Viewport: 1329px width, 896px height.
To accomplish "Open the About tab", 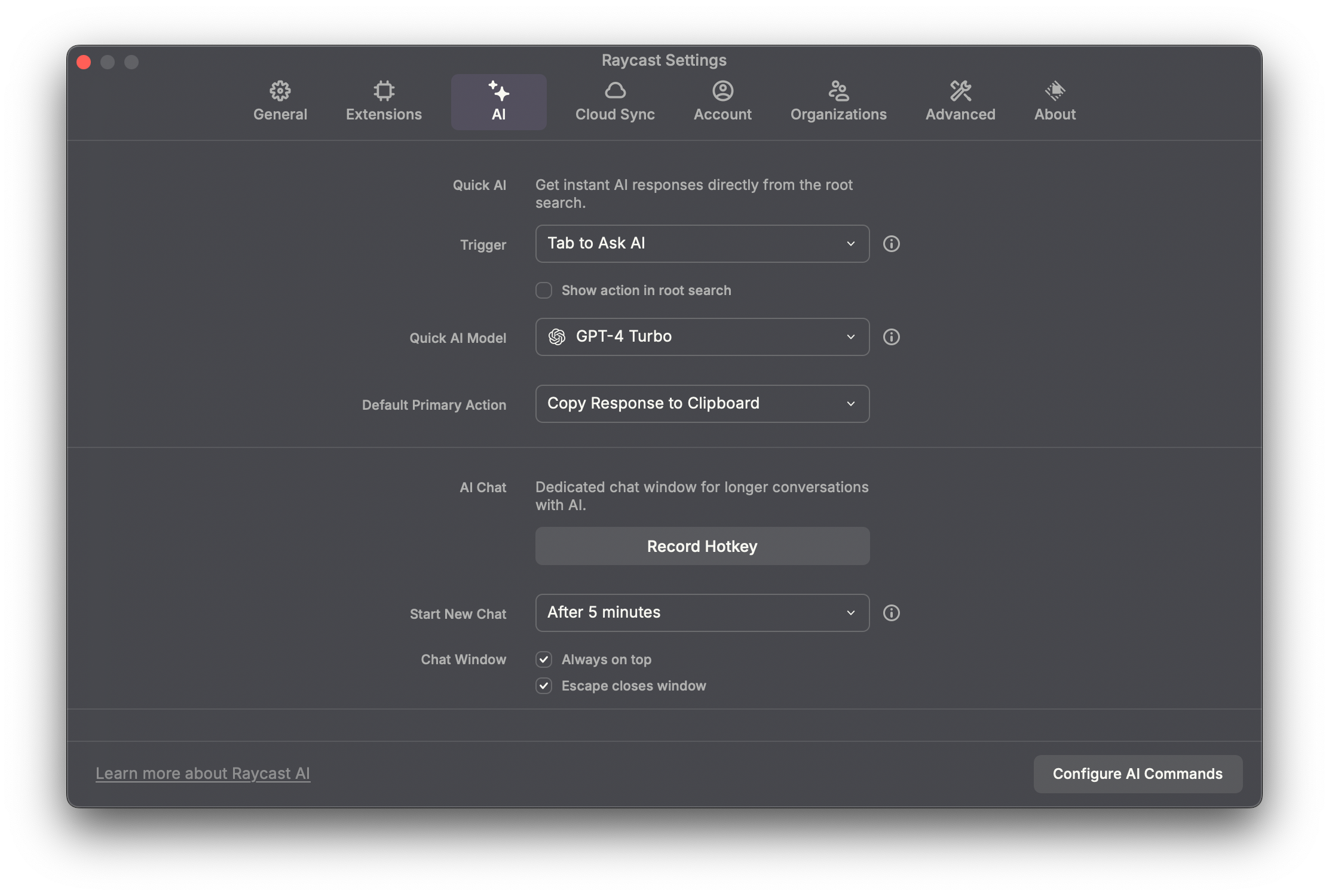I will click(x=1055, y=102).
